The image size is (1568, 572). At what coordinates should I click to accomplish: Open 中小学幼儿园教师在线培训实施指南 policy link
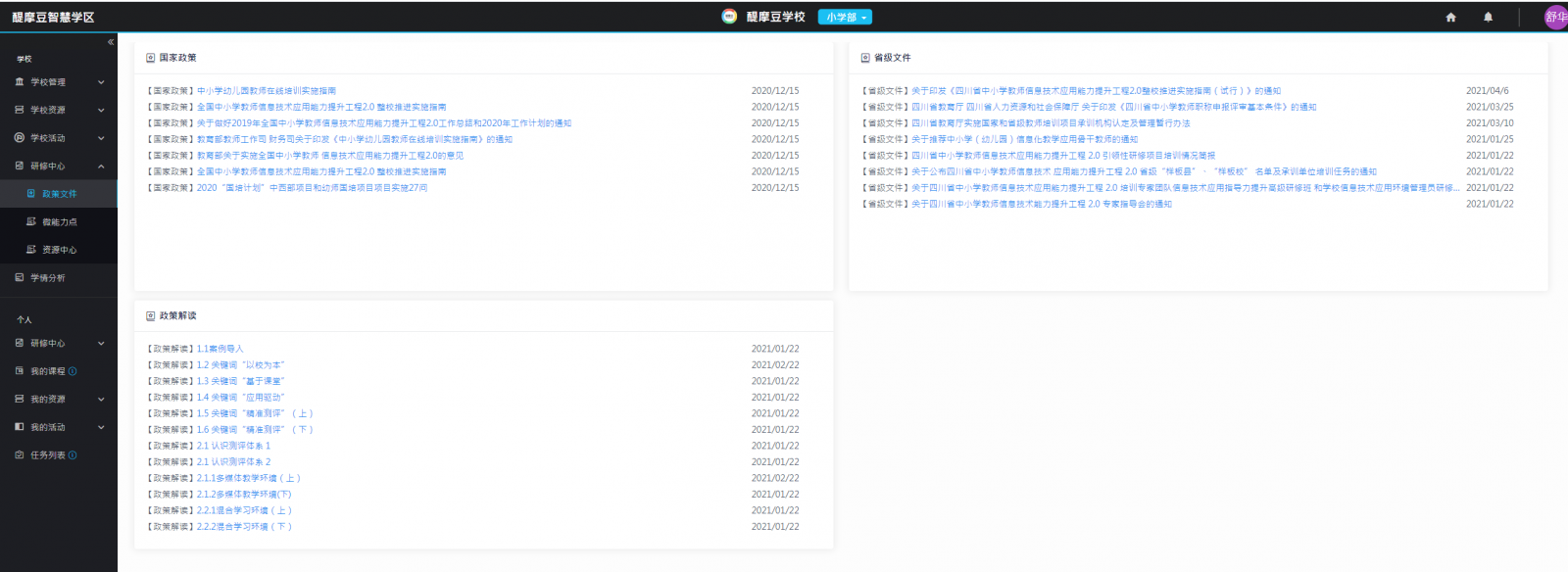266,91
